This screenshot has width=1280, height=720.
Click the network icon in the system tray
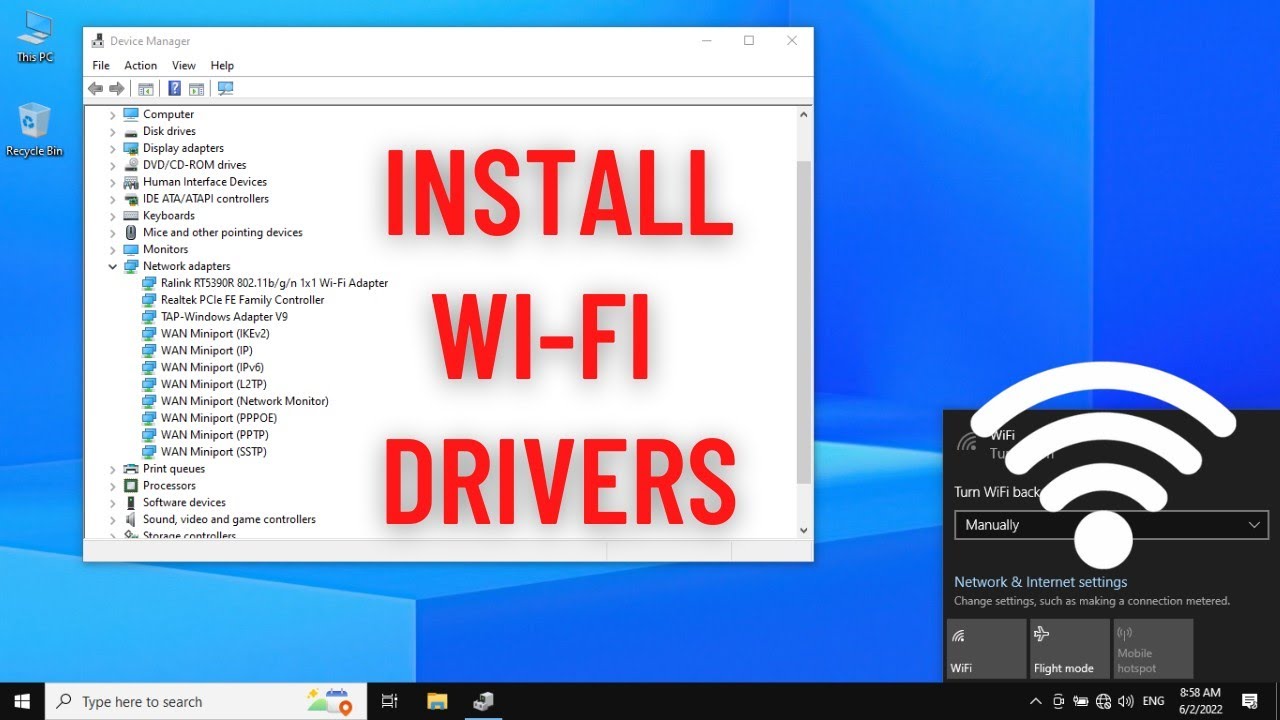1104,701
